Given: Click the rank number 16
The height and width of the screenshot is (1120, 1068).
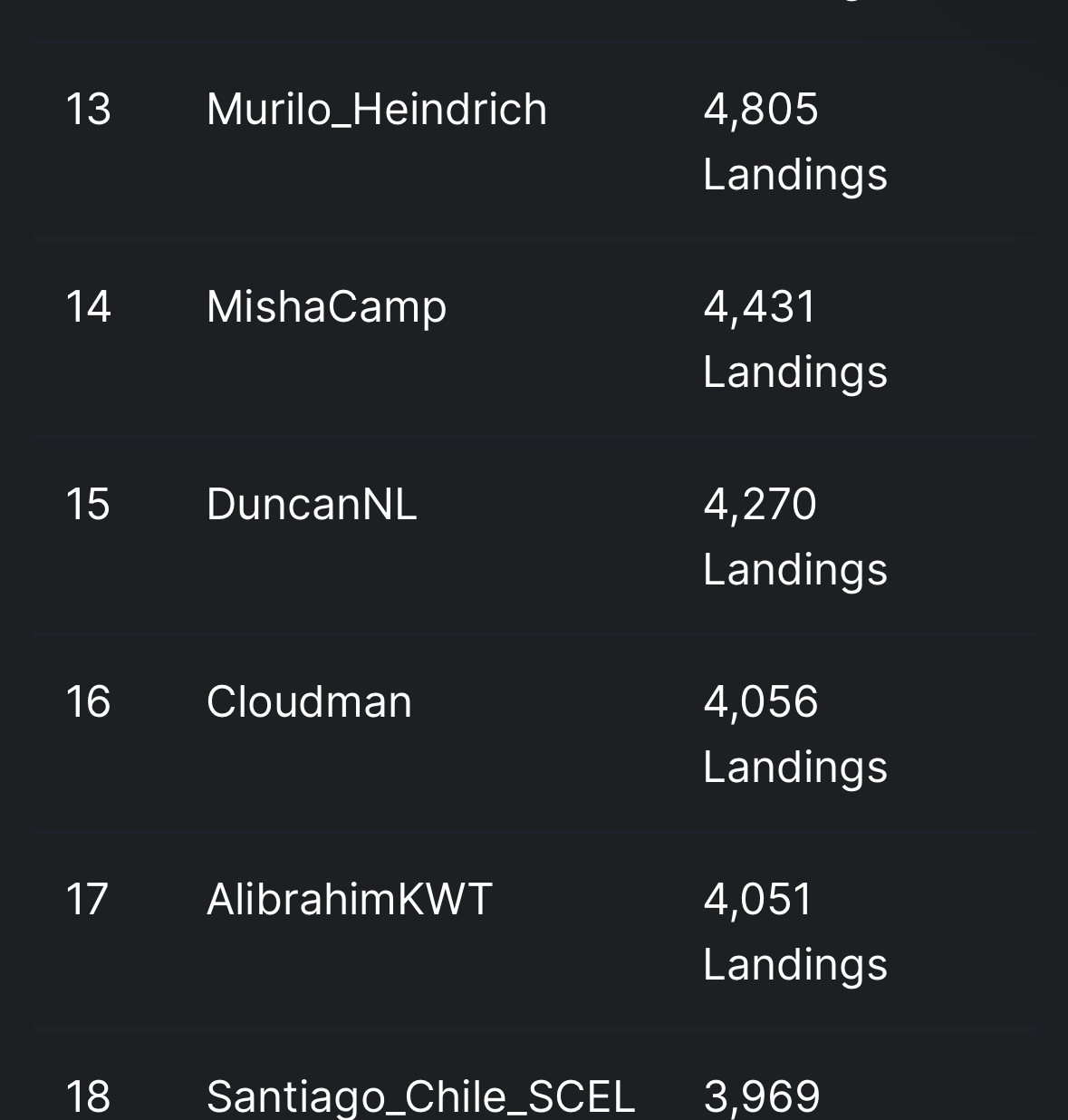Looking at the screenshot, I should pos(88,701).
